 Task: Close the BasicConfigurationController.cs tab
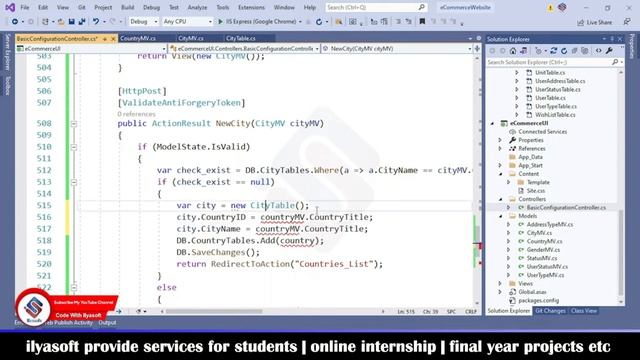pyautogui.click(x=113, y=39)
